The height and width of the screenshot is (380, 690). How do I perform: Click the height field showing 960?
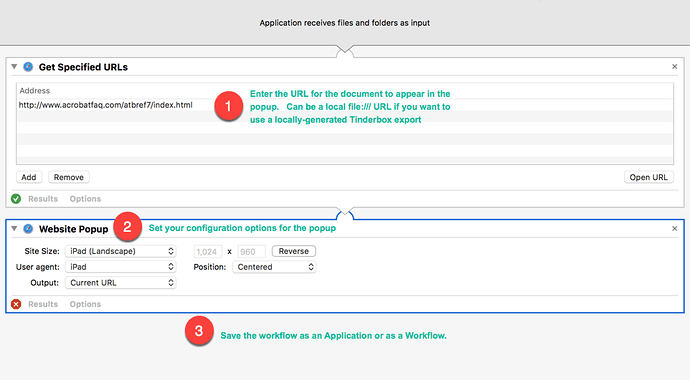(x=251, y=252)
